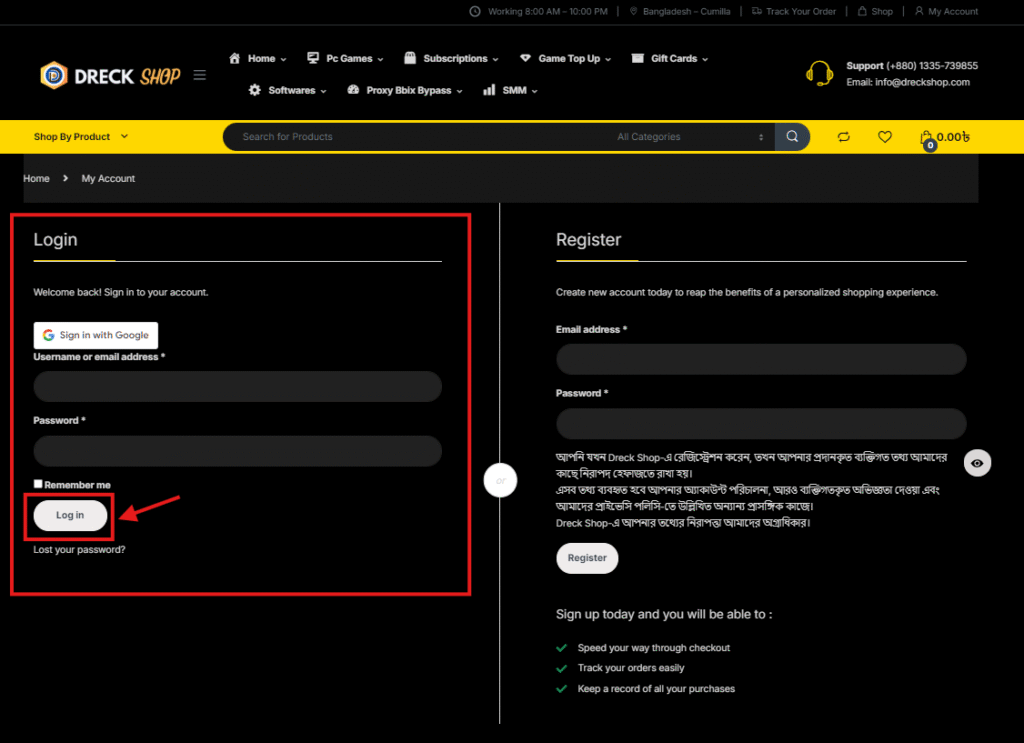Expand the Softwares dropdown menu
This screenshot has height=743, width=1024.
click(323, 91)
